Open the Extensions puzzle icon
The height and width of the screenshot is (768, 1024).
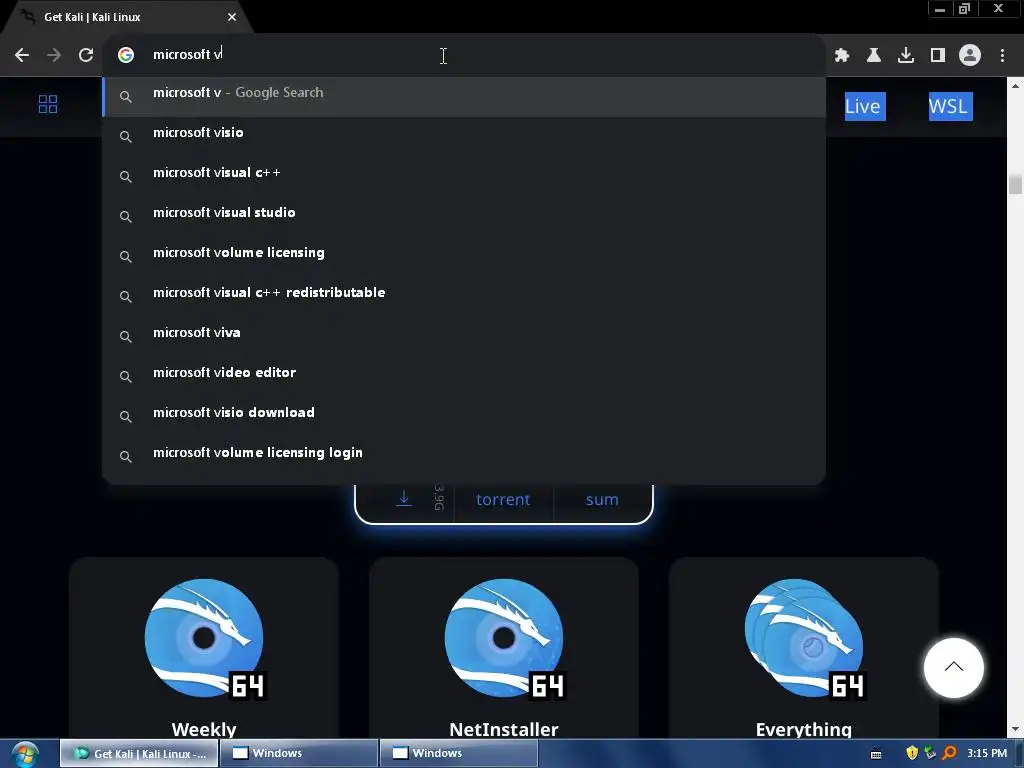[x=842, y=55]
